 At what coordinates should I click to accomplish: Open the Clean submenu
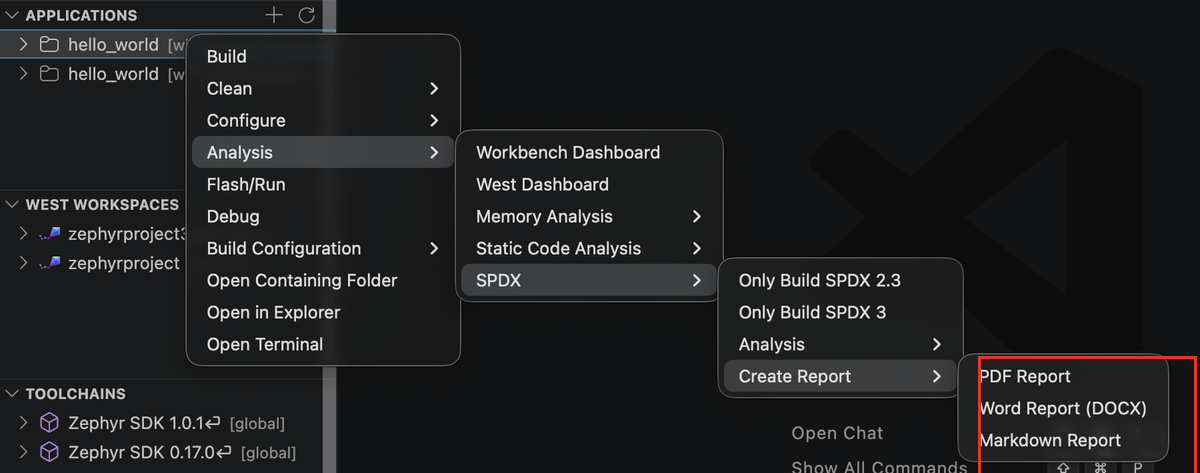(323, 89)
